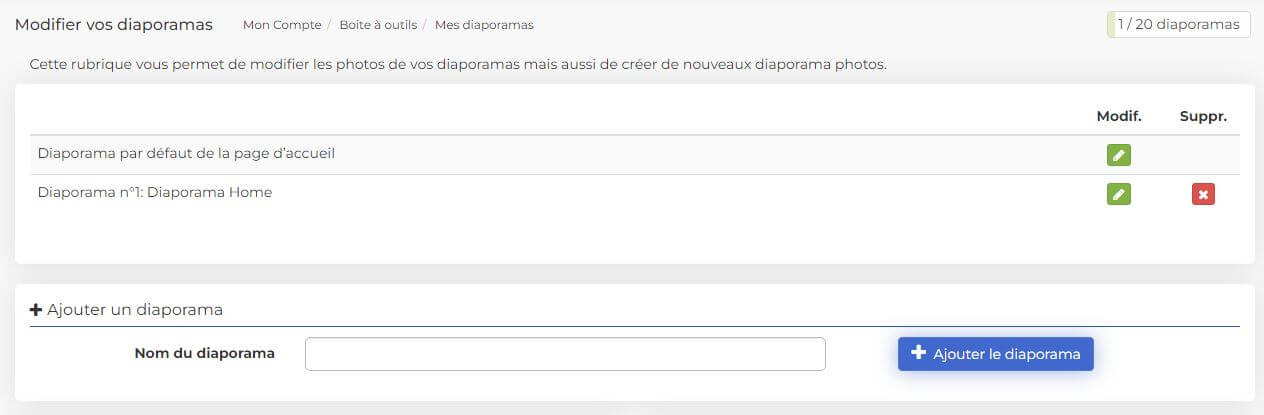Screen dimensions: 1264x415
Task: Click the Suppr. column header
Action: click(1203, 117)
